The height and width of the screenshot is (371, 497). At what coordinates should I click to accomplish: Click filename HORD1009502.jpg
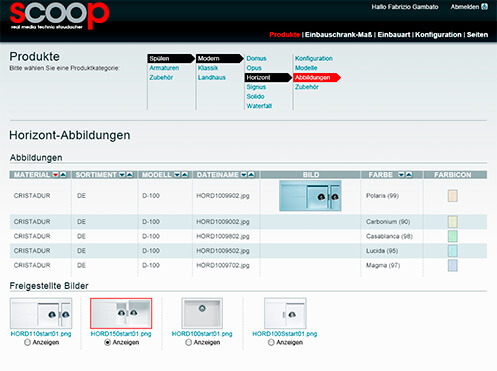[223, 251]
